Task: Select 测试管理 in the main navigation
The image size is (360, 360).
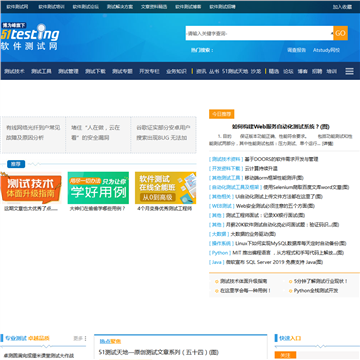Action: point(68,71)
